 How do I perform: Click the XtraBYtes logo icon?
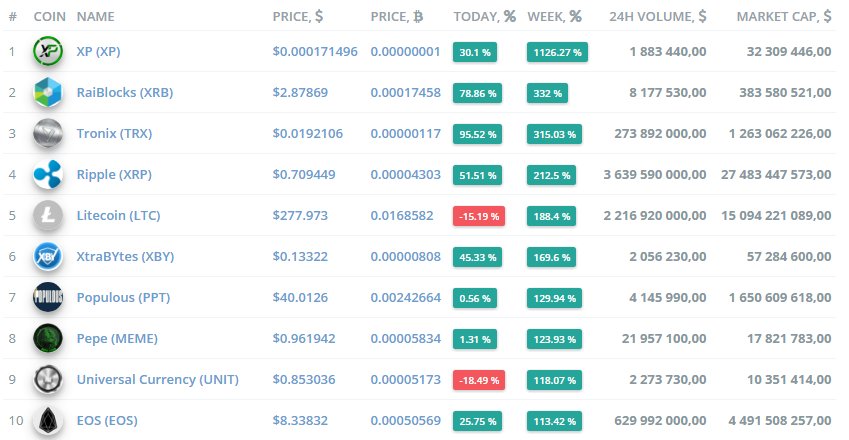(48, 257)
